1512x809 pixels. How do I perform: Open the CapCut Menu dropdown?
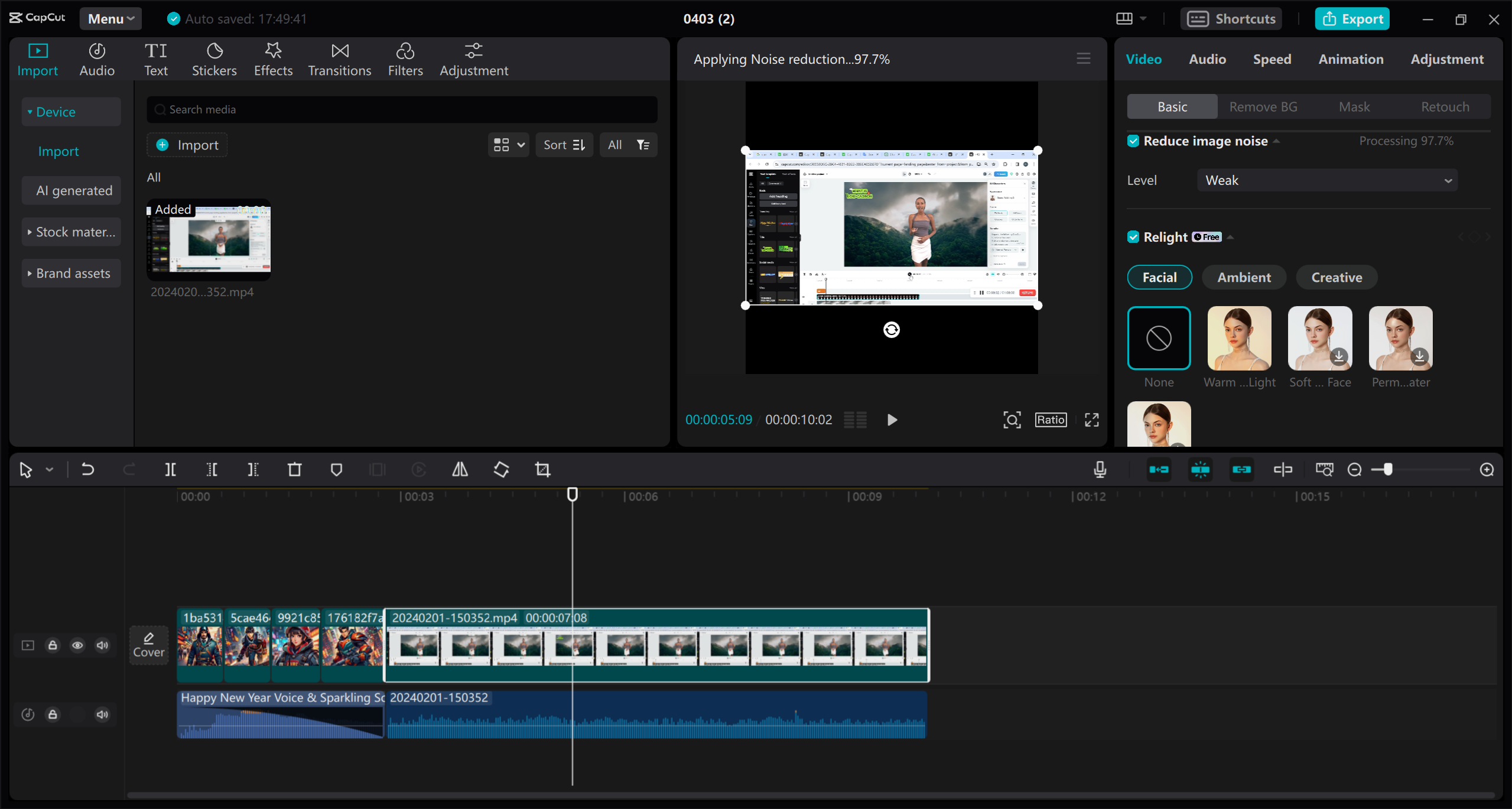[x=110, y=19]
